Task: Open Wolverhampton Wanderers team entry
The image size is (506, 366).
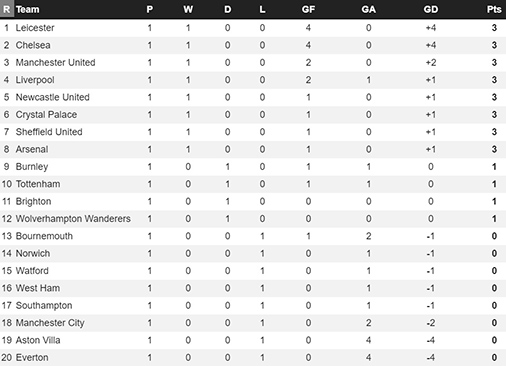Action: pos(73,219)
